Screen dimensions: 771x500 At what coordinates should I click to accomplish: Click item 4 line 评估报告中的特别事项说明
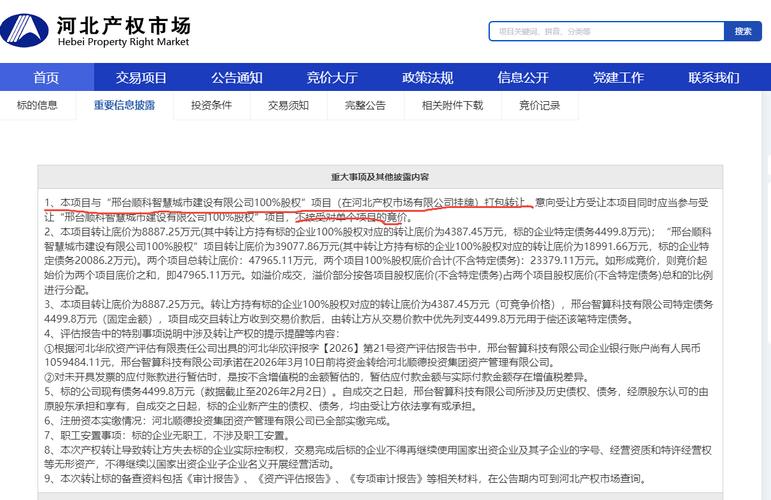coord(192,334)
